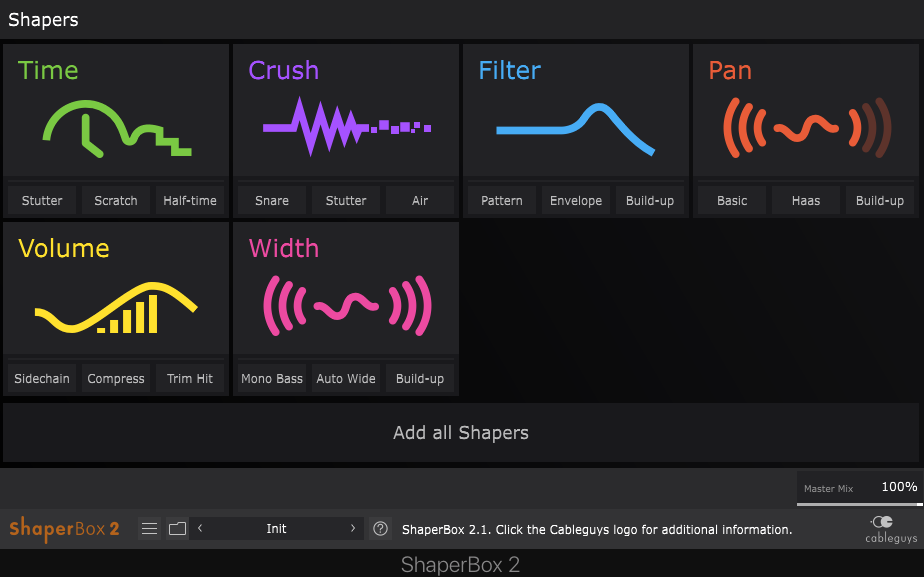This screenshot has height=577, width=924.
Task: Select the Width Mono Bass preset
Action: coord(272,378)
